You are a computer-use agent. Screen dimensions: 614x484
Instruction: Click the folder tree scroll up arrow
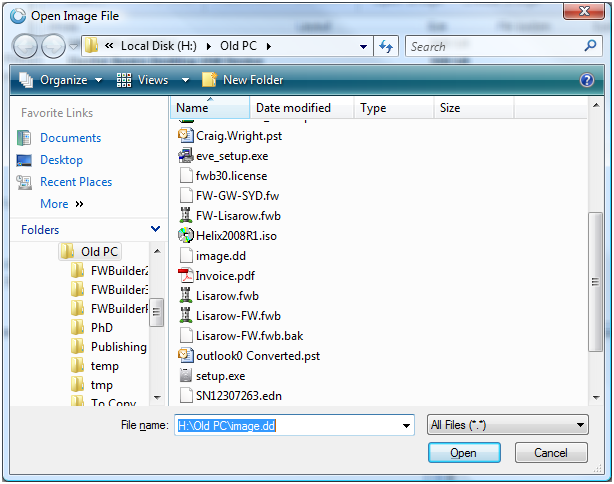(x=157, y=251)
